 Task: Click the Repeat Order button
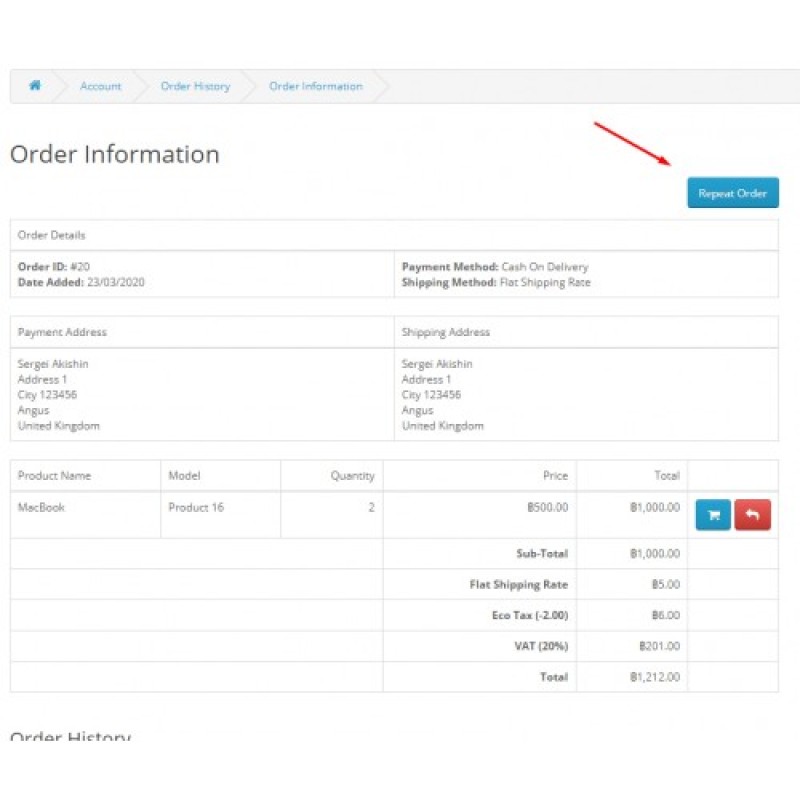(733, 192)
